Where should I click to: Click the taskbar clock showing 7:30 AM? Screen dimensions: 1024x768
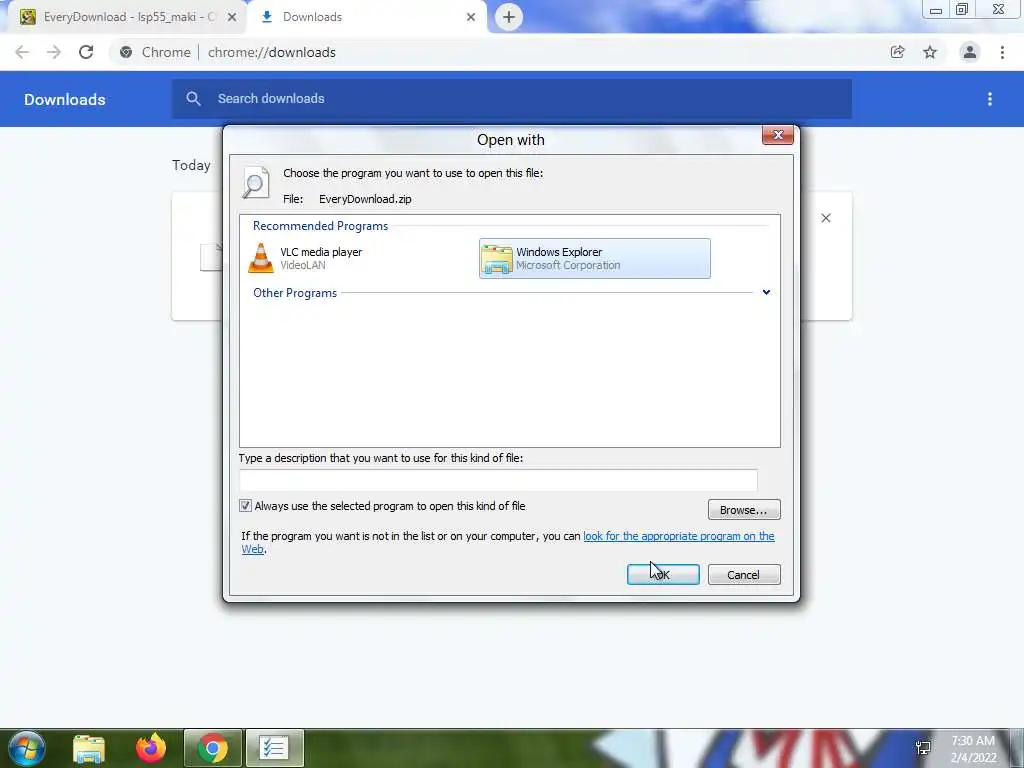pos(973,749)
